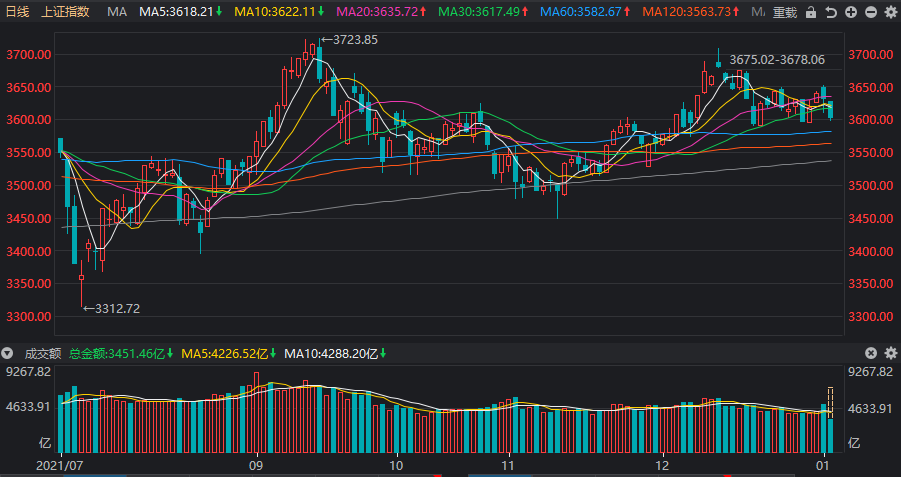The width and height of the screenshot is (901, 477).
Task: Click the 3675.02-3678.06 gap annotation
Action: [777, 59]
